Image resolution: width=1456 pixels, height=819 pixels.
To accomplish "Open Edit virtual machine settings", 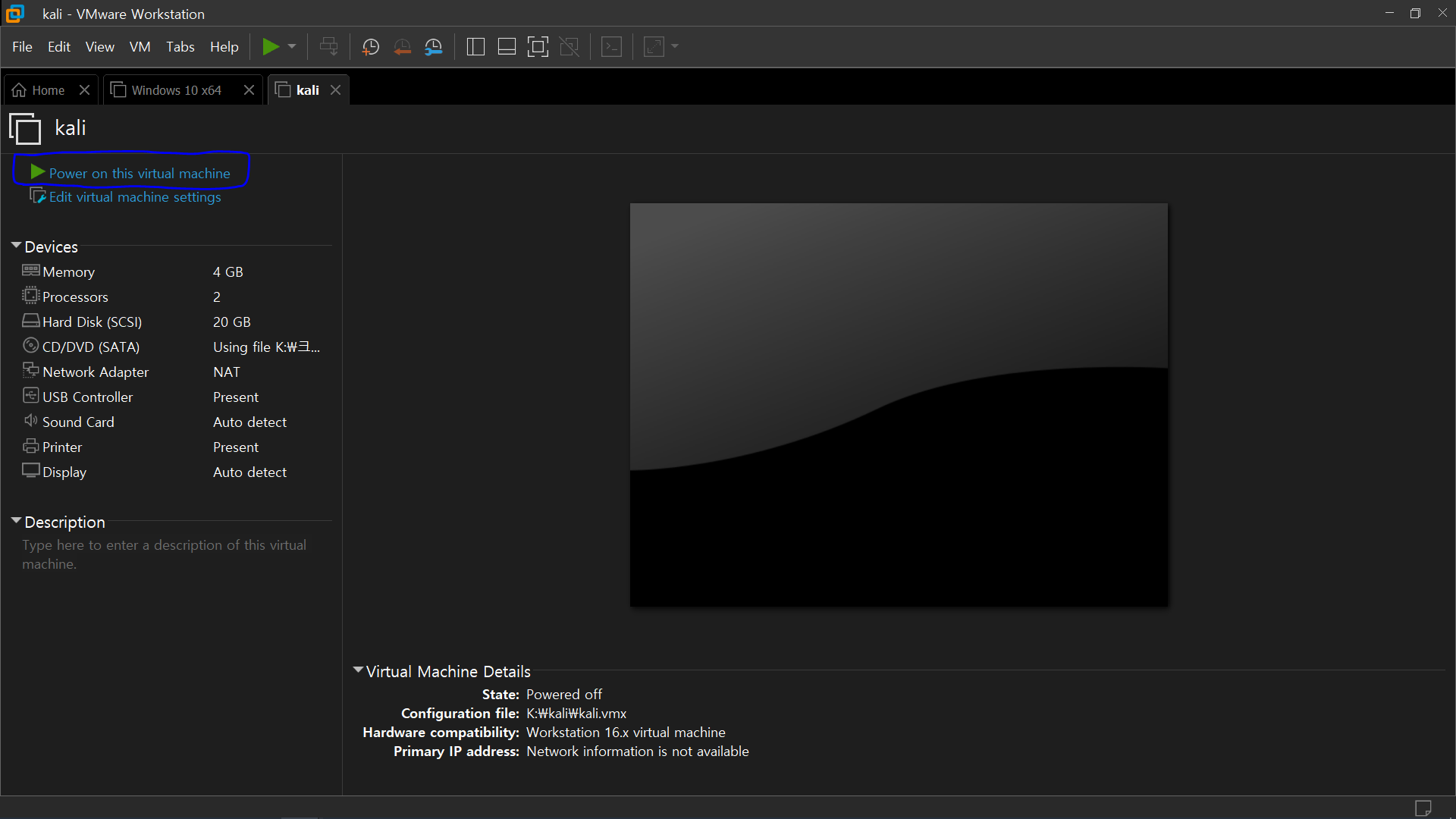I will [134, 197].
